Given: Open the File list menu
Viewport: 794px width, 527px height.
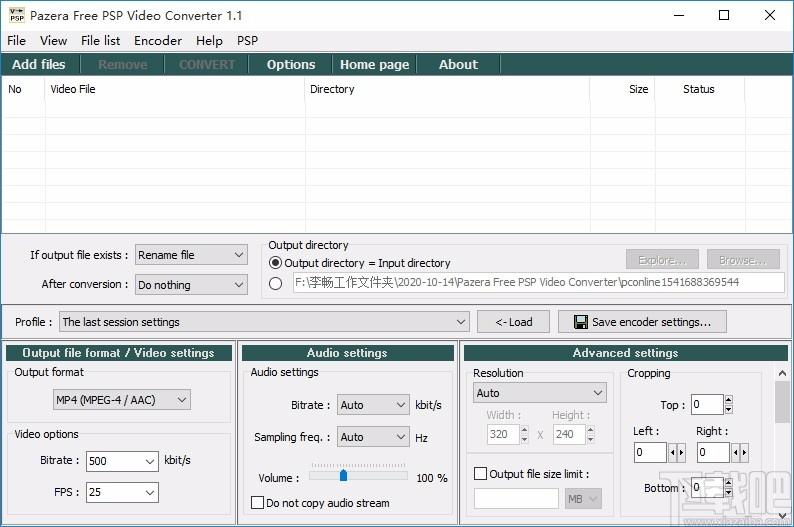Looking at the screenshot, I should (x=100, y=40).
